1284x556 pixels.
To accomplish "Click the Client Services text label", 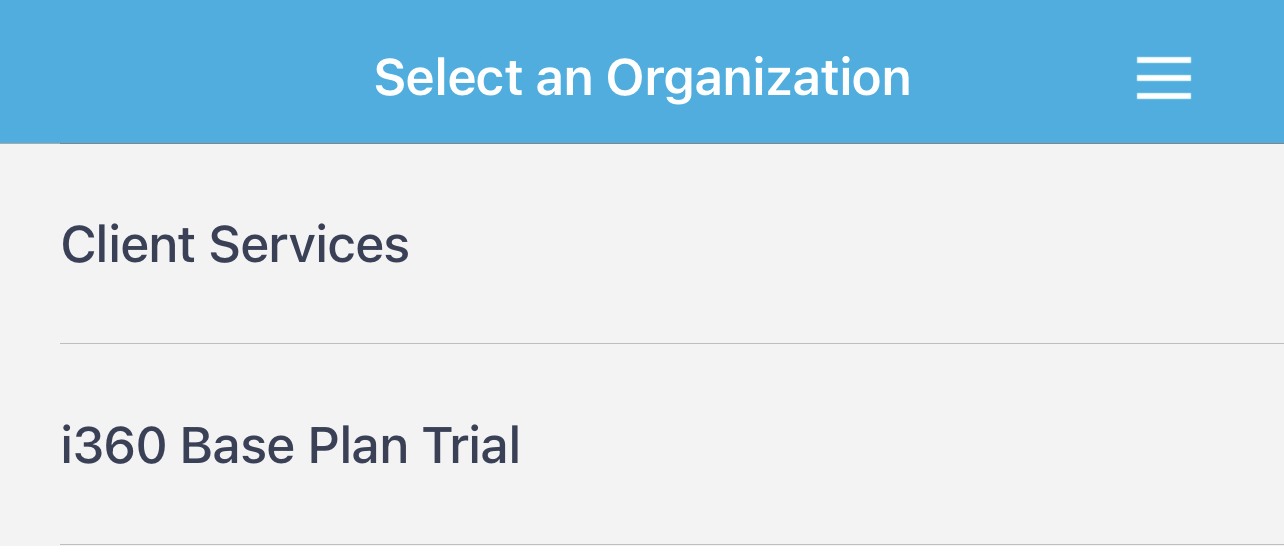I will [x=236, y=245].
